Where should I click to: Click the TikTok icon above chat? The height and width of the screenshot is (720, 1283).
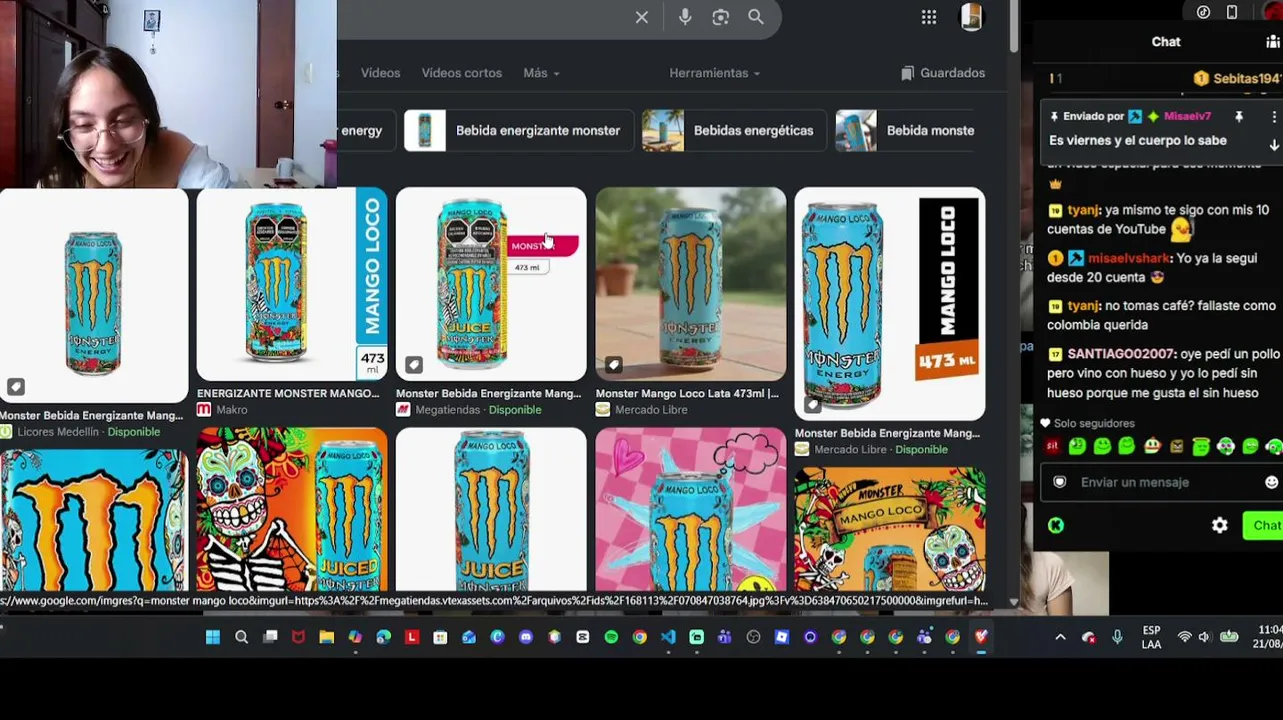(x=1203, y=12)
